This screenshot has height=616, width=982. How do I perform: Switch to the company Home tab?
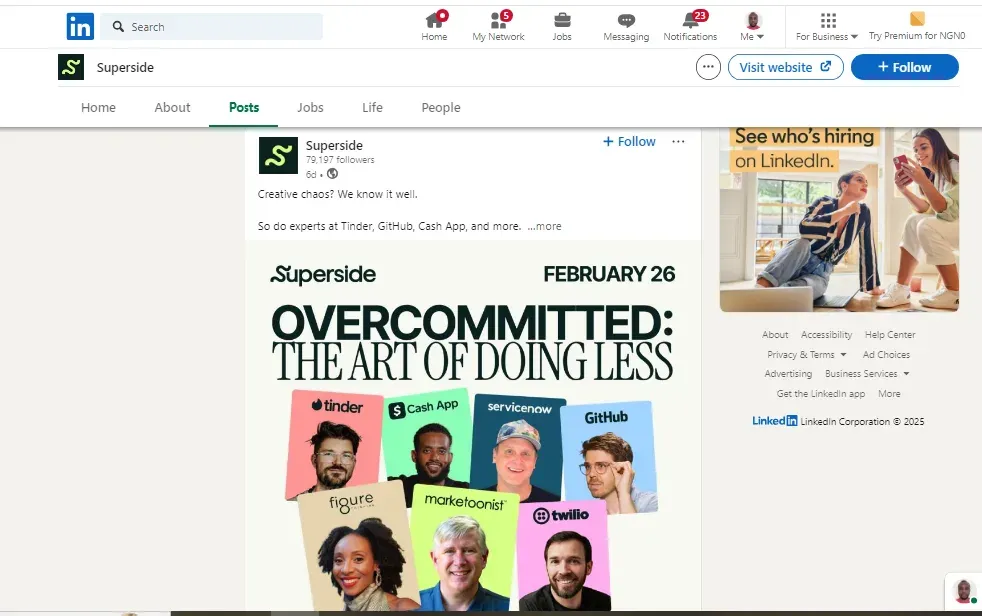[98, 107]
